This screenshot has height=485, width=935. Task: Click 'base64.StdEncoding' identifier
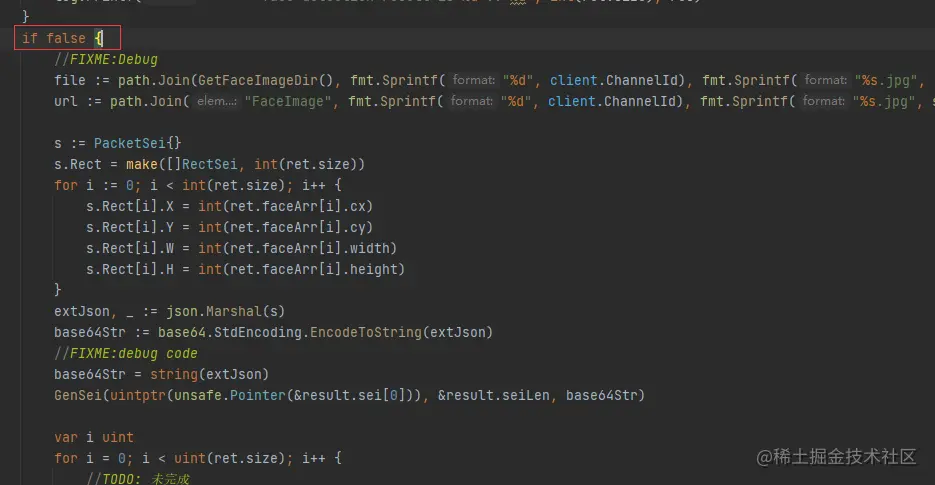tap(230, 332)
